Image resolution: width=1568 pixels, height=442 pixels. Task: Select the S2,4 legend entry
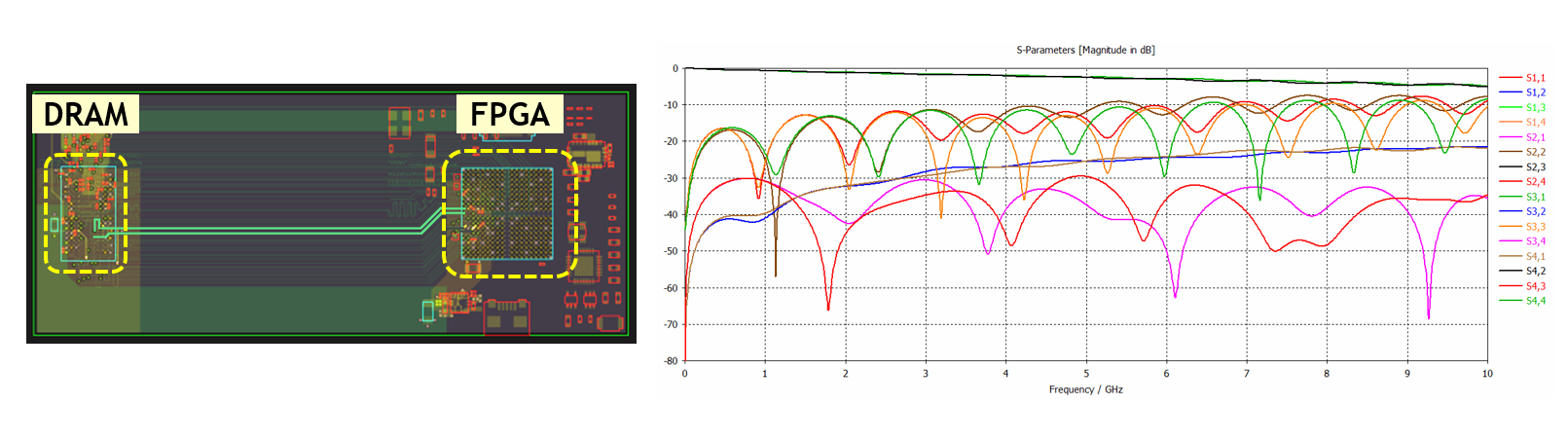[1522, 182]
